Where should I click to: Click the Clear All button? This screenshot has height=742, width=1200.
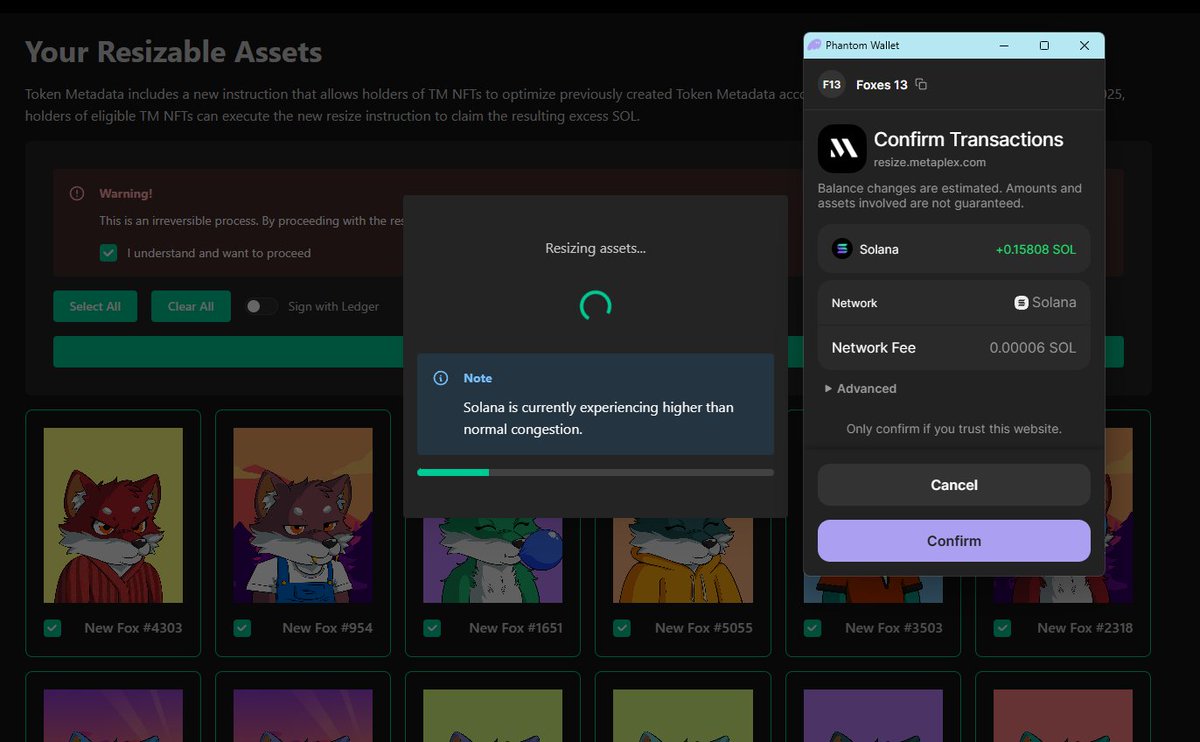[191, 306]
